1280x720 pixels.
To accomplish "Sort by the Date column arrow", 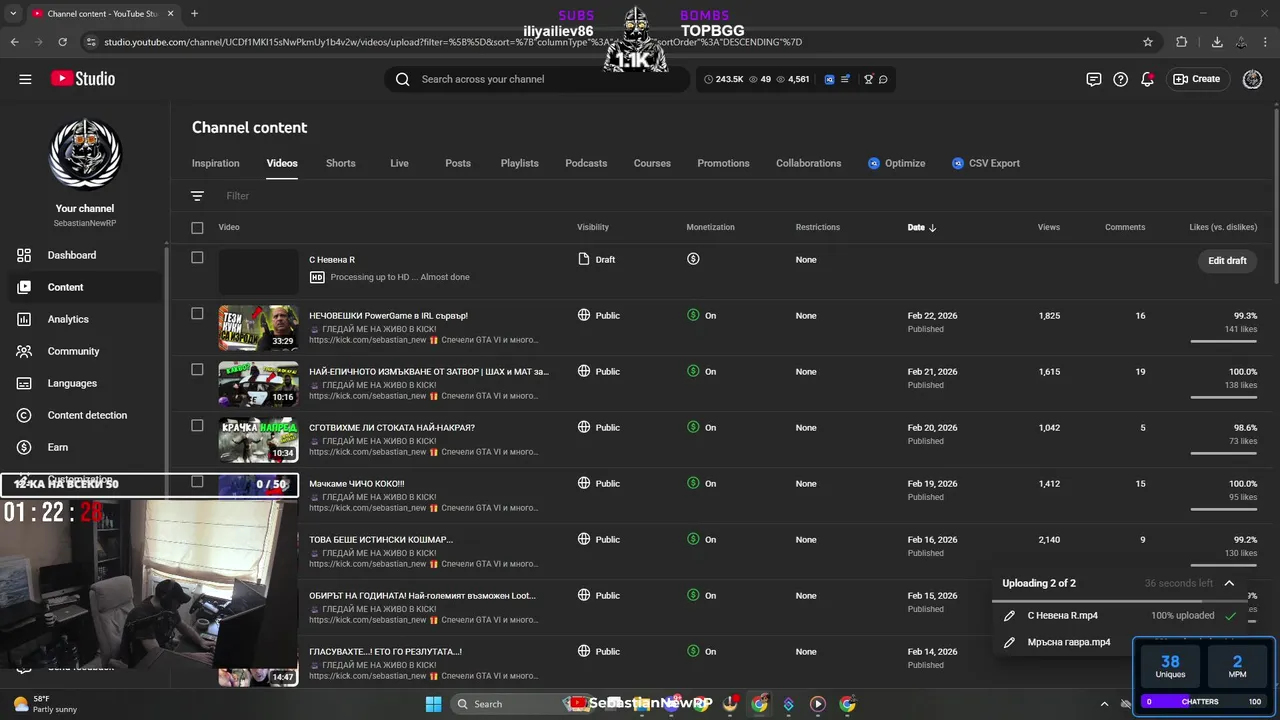I will [x=933, y=228].
